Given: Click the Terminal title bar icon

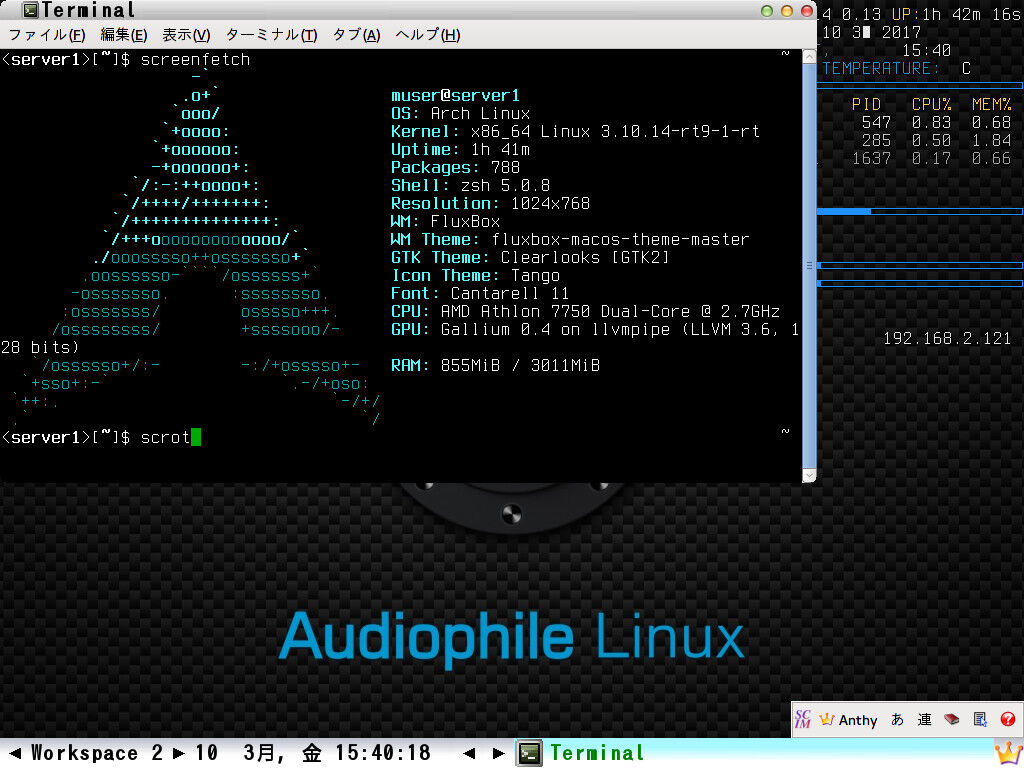Looking at the screenshot, I should click(30, 10).
